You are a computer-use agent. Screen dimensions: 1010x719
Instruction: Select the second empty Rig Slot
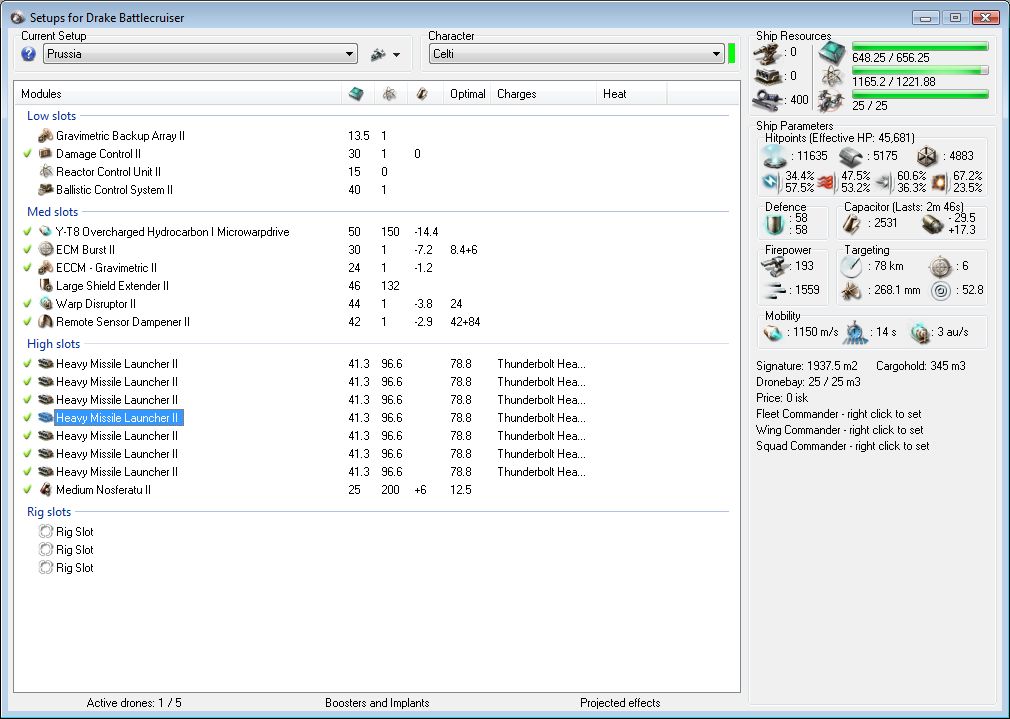coord(66,550)
